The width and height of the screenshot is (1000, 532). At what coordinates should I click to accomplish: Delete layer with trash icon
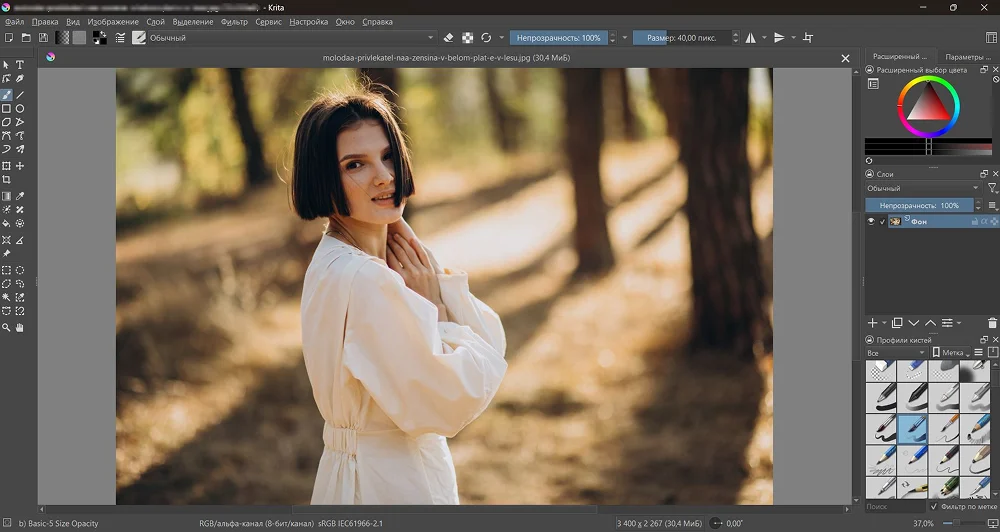[x=992, y=323]
